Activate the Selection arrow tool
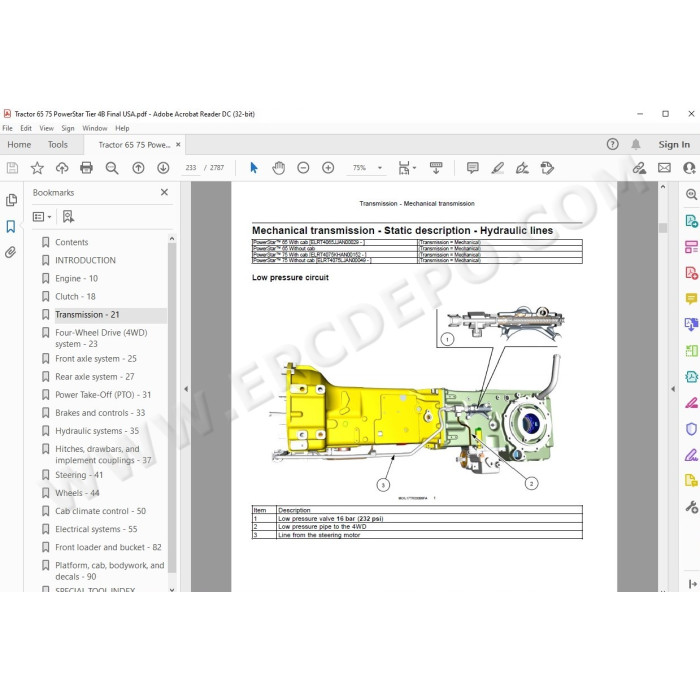Screen dimensions: 700x700 (x=254, y=168)
